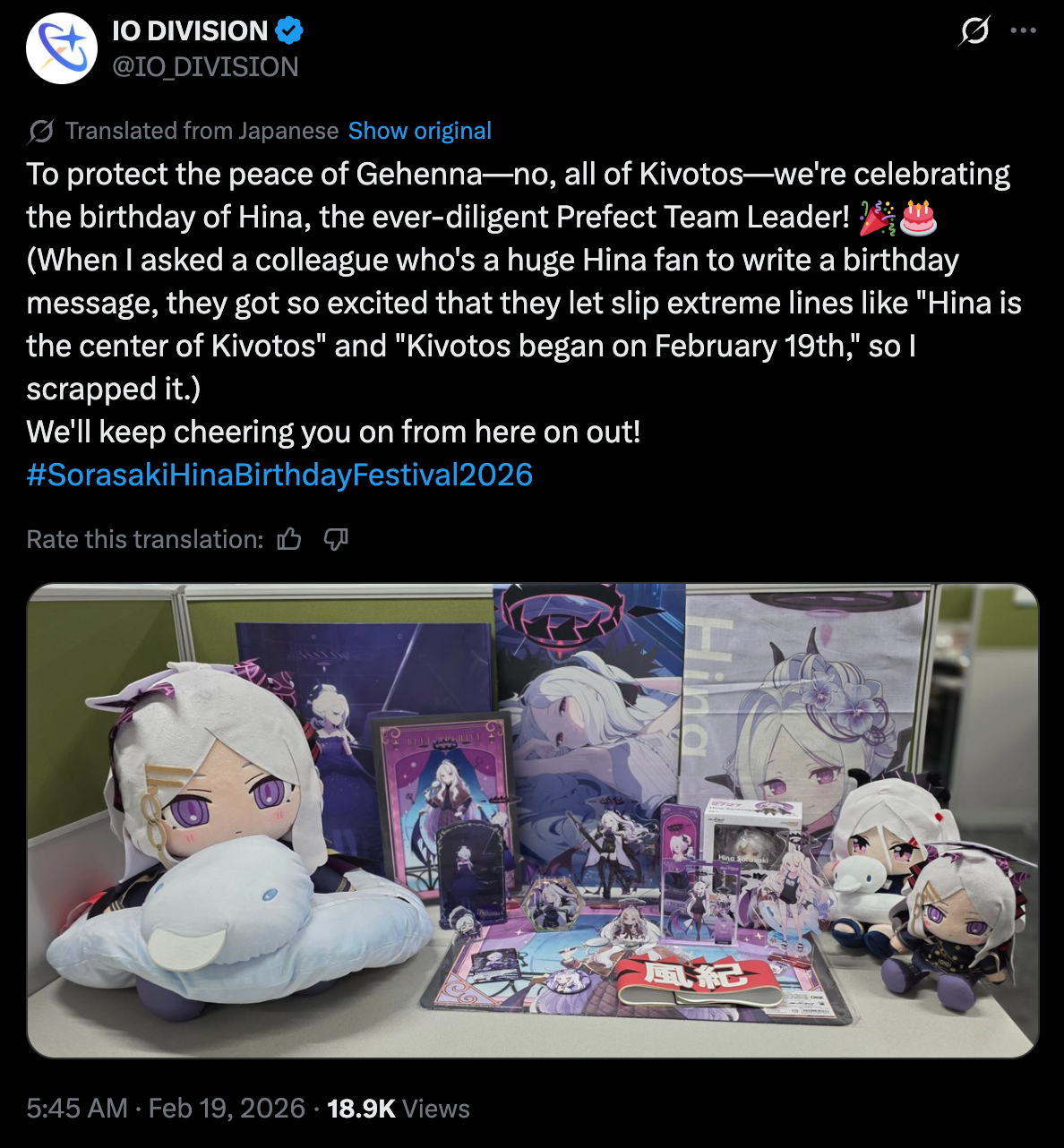Click the 'Translated from Japanese' label
1064x1148 pixels.
(x=202, y=131)
